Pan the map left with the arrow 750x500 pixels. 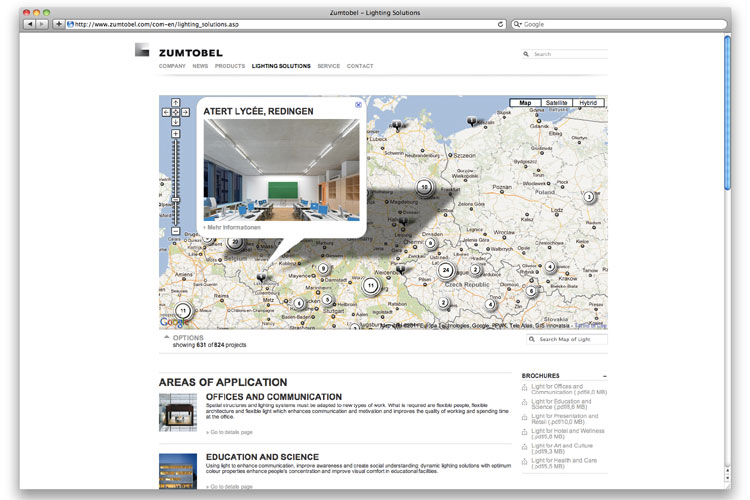166,112
